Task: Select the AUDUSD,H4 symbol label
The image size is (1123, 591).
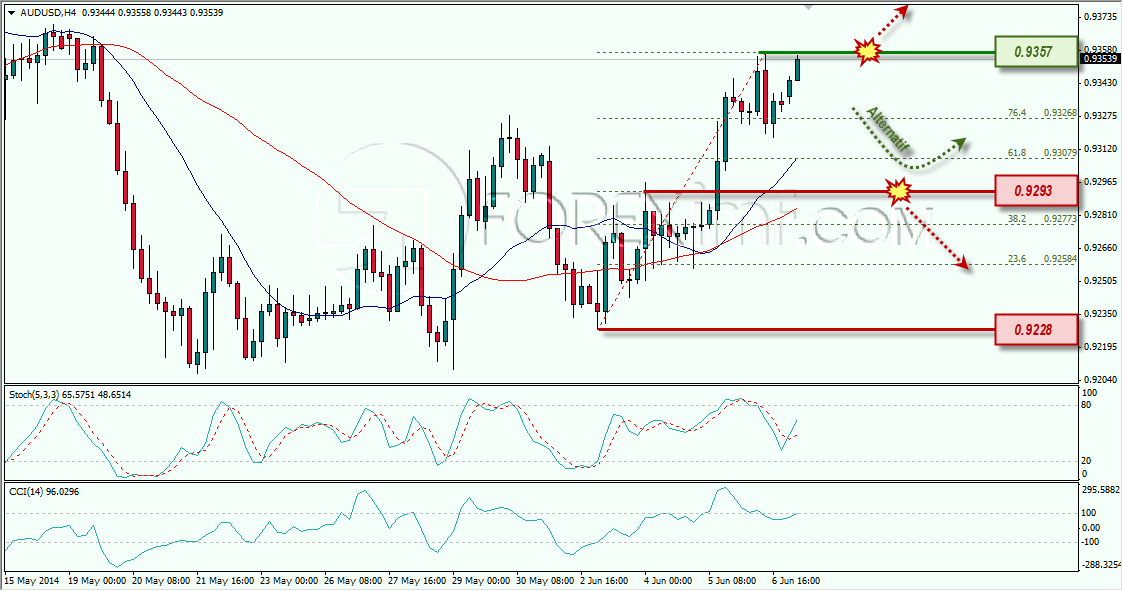Action: click(x=49, y=13)
